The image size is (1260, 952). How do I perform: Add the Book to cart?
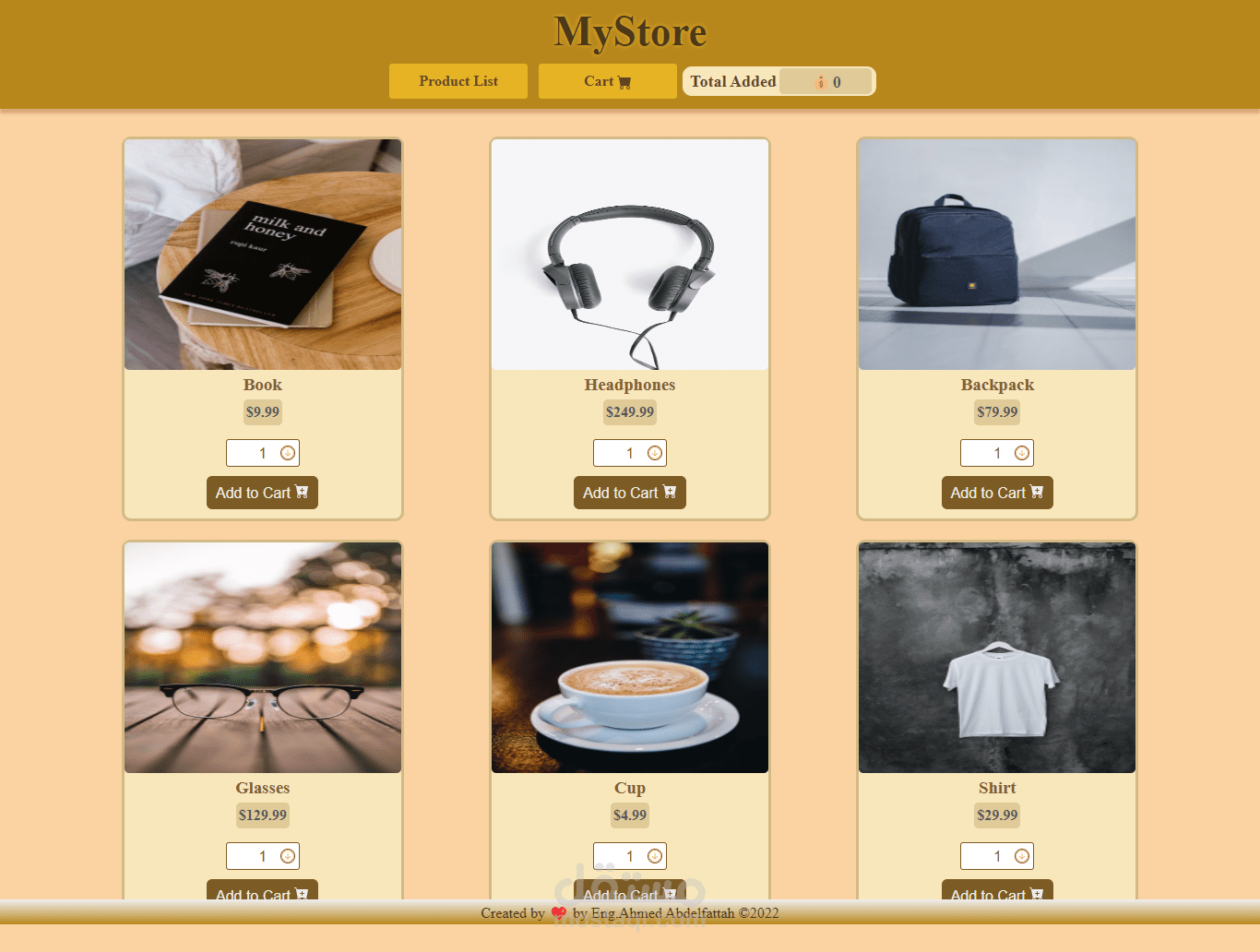click(x=262, y=493)
